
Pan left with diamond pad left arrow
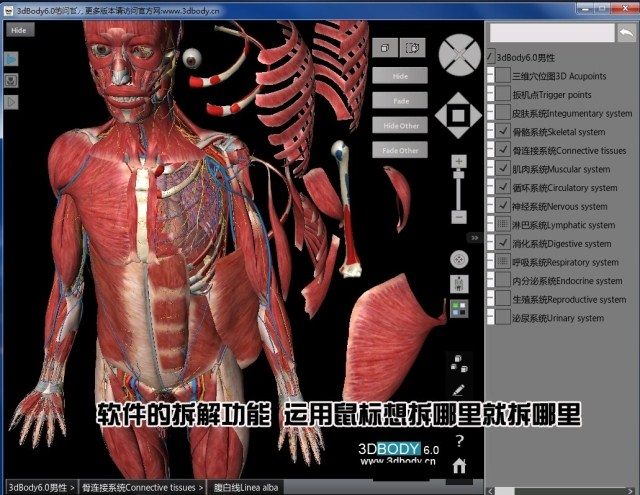442,115
